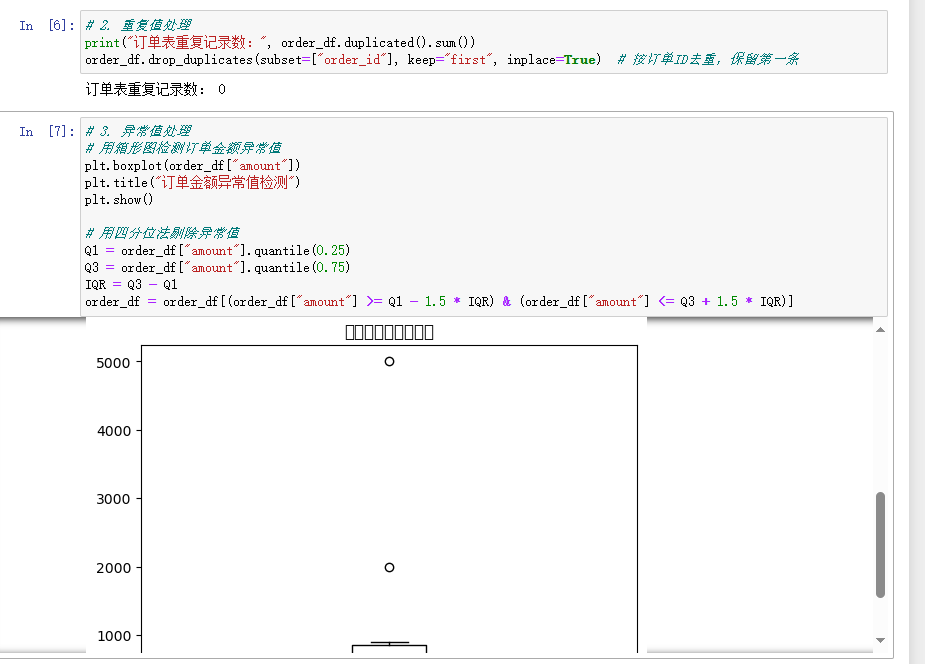Click the drop_duplicates code line
Viewport: 925px width, 664px height.
[x=343, y=60]
